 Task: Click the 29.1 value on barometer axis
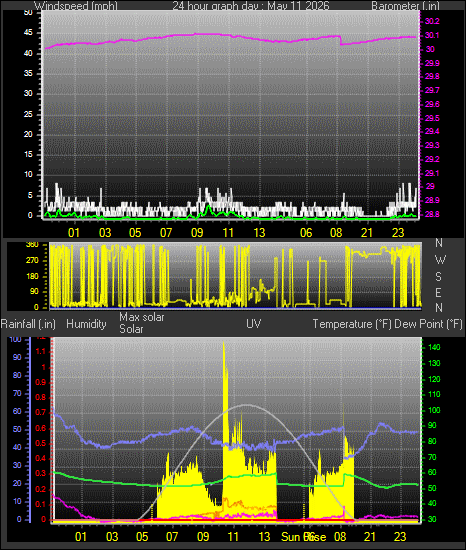pos(432,173)
